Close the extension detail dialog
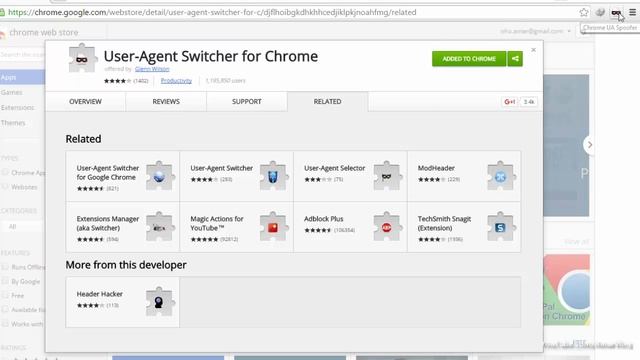 pos(533,50)
